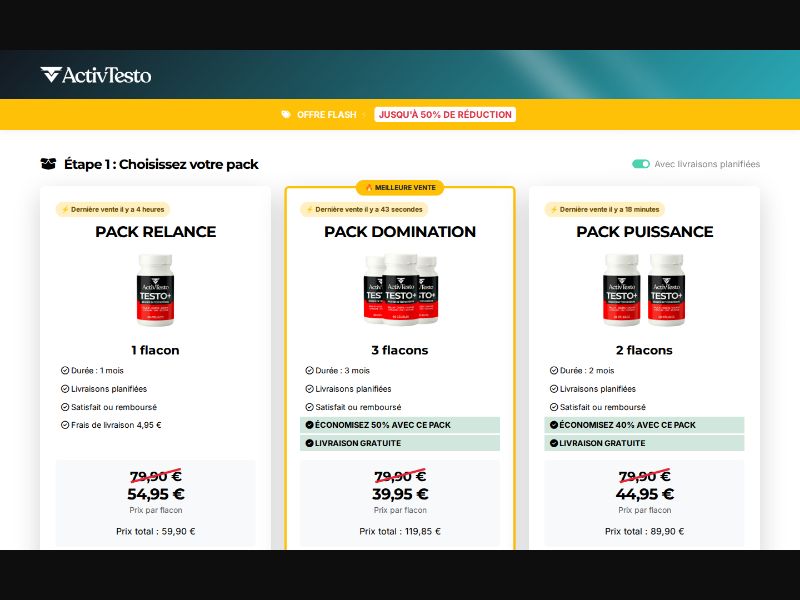Click the '1 flacon' label
Viewport: 800px width, 600px height.
[155, 350]
